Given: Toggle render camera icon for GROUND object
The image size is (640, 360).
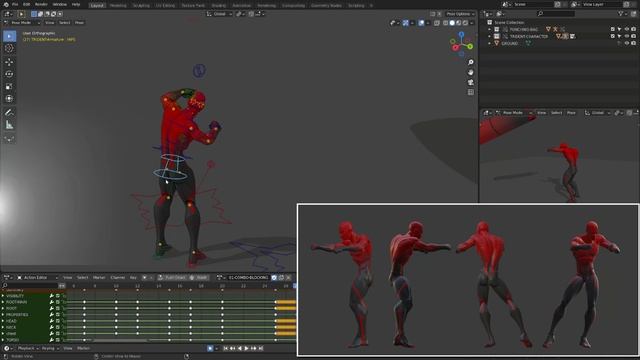Looking at the screenshot, I should pos(633,43).
